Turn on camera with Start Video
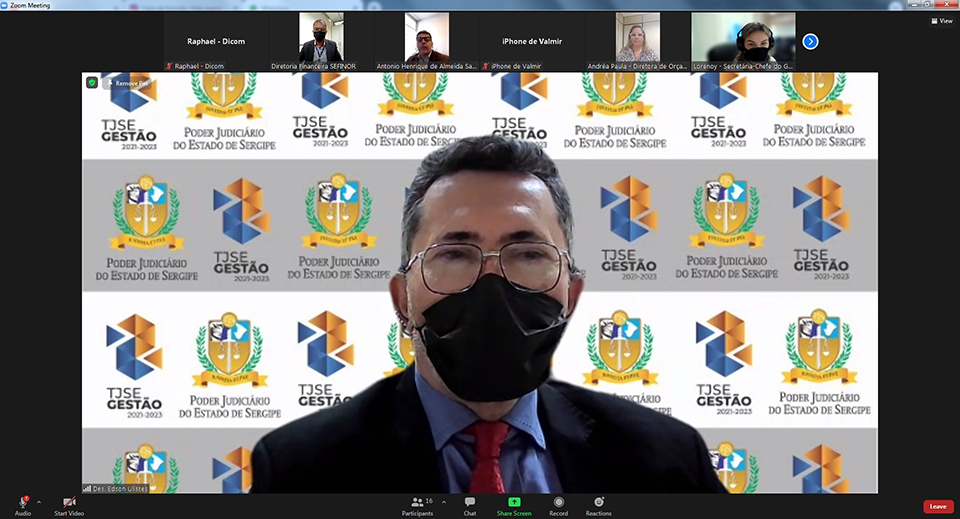This screenshot has width=960, height=519. pos(69,502)
